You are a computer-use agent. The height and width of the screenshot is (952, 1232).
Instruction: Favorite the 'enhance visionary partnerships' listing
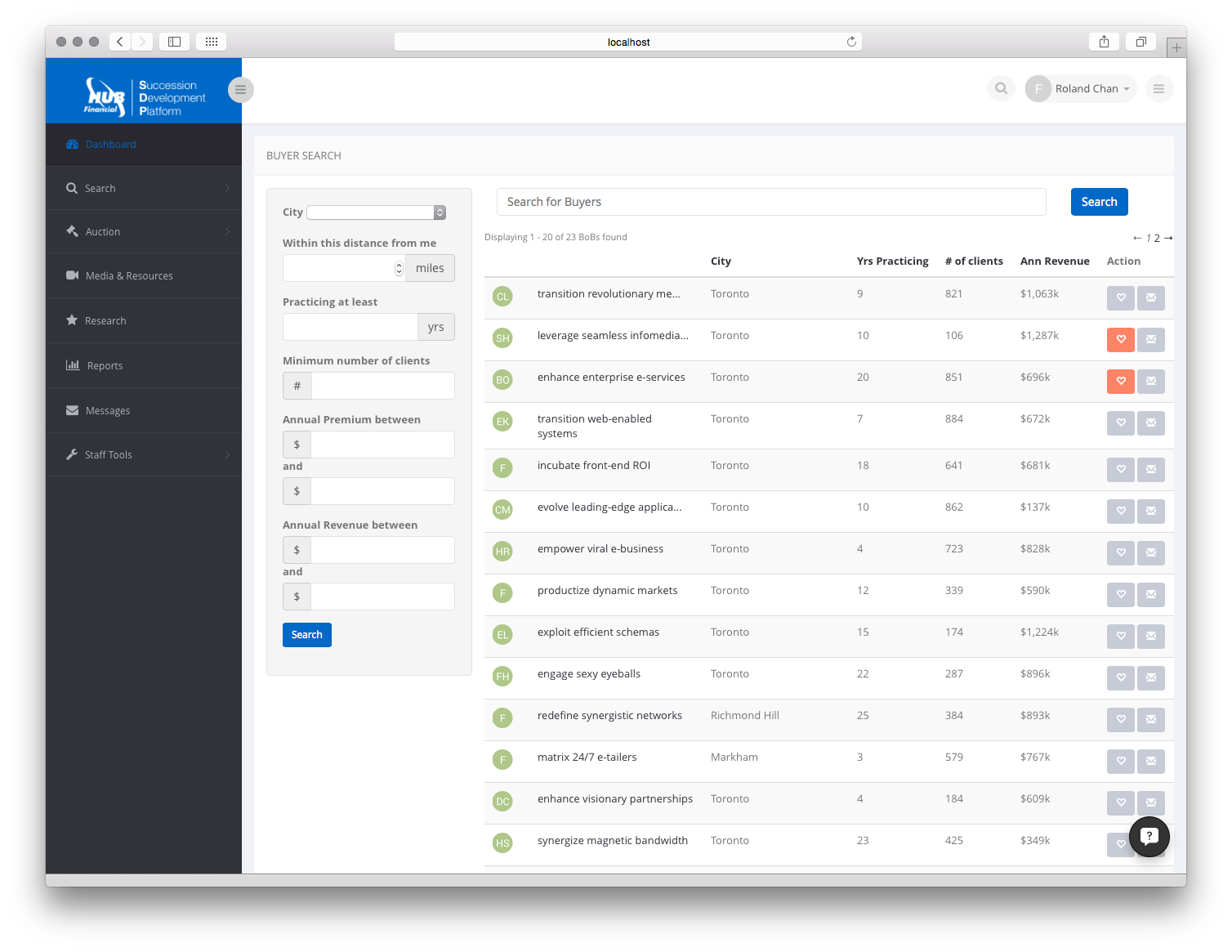[x=1121, y=803]
